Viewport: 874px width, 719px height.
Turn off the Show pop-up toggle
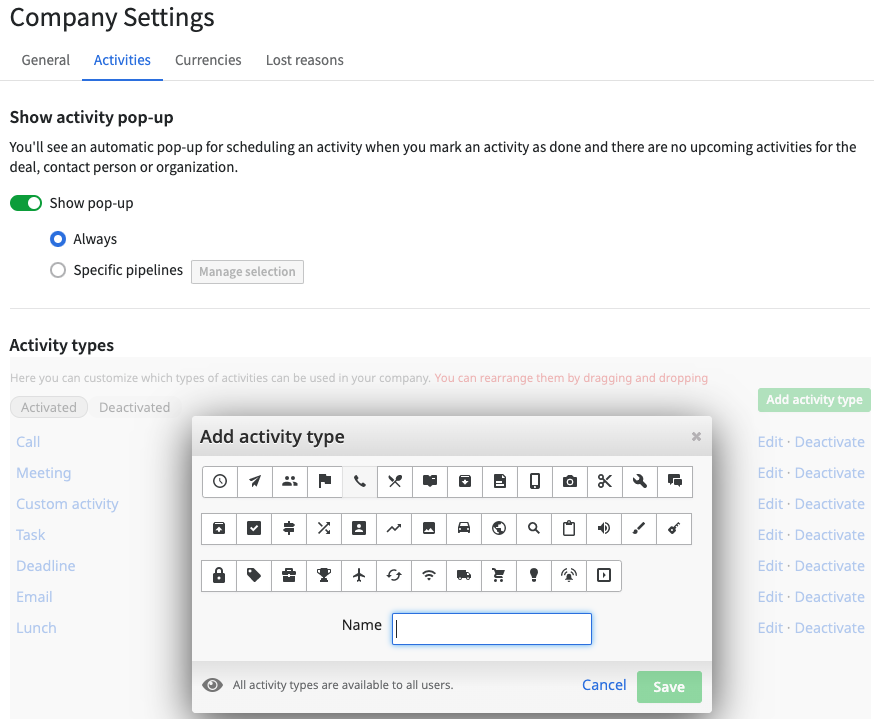tap(25, 202)
